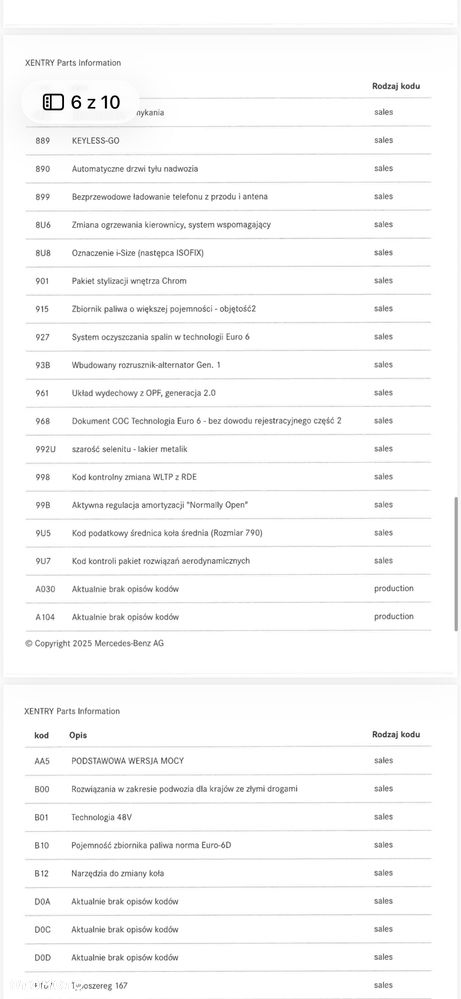Select the A104 production code row
Screen dimensions: 461x999
228,617
